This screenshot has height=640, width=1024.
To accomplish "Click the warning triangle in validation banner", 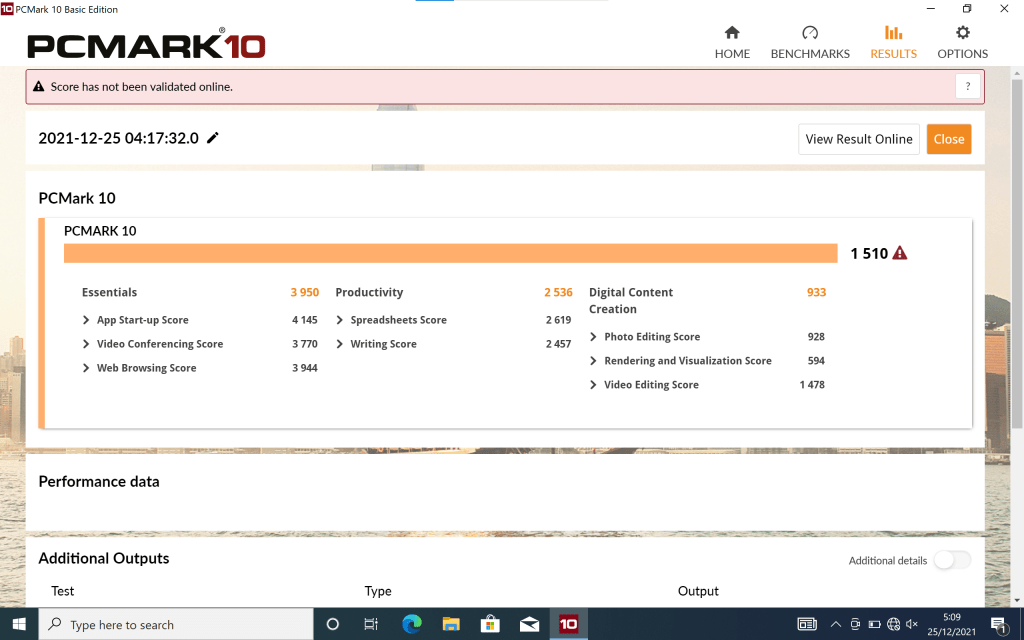I will tap(39, 86).
